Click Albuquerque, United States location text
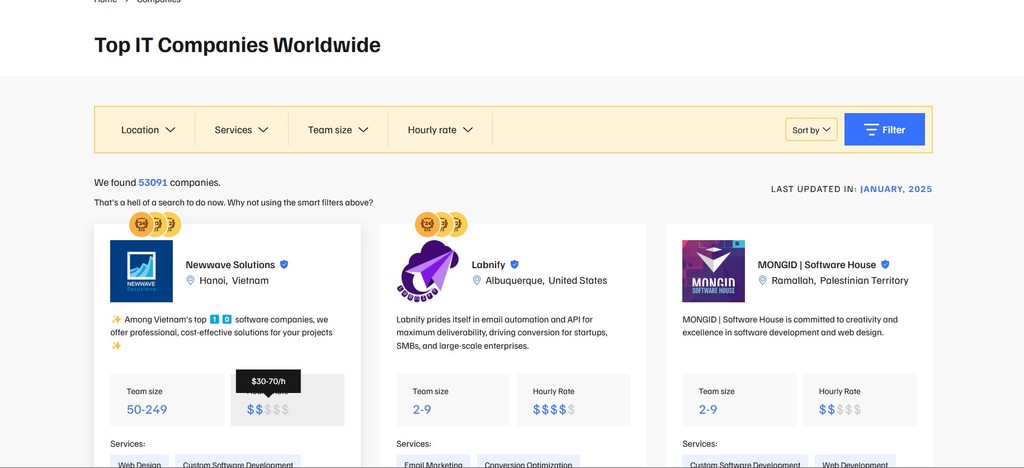Viewport: 1024px width, 468px height. point(547,281)
